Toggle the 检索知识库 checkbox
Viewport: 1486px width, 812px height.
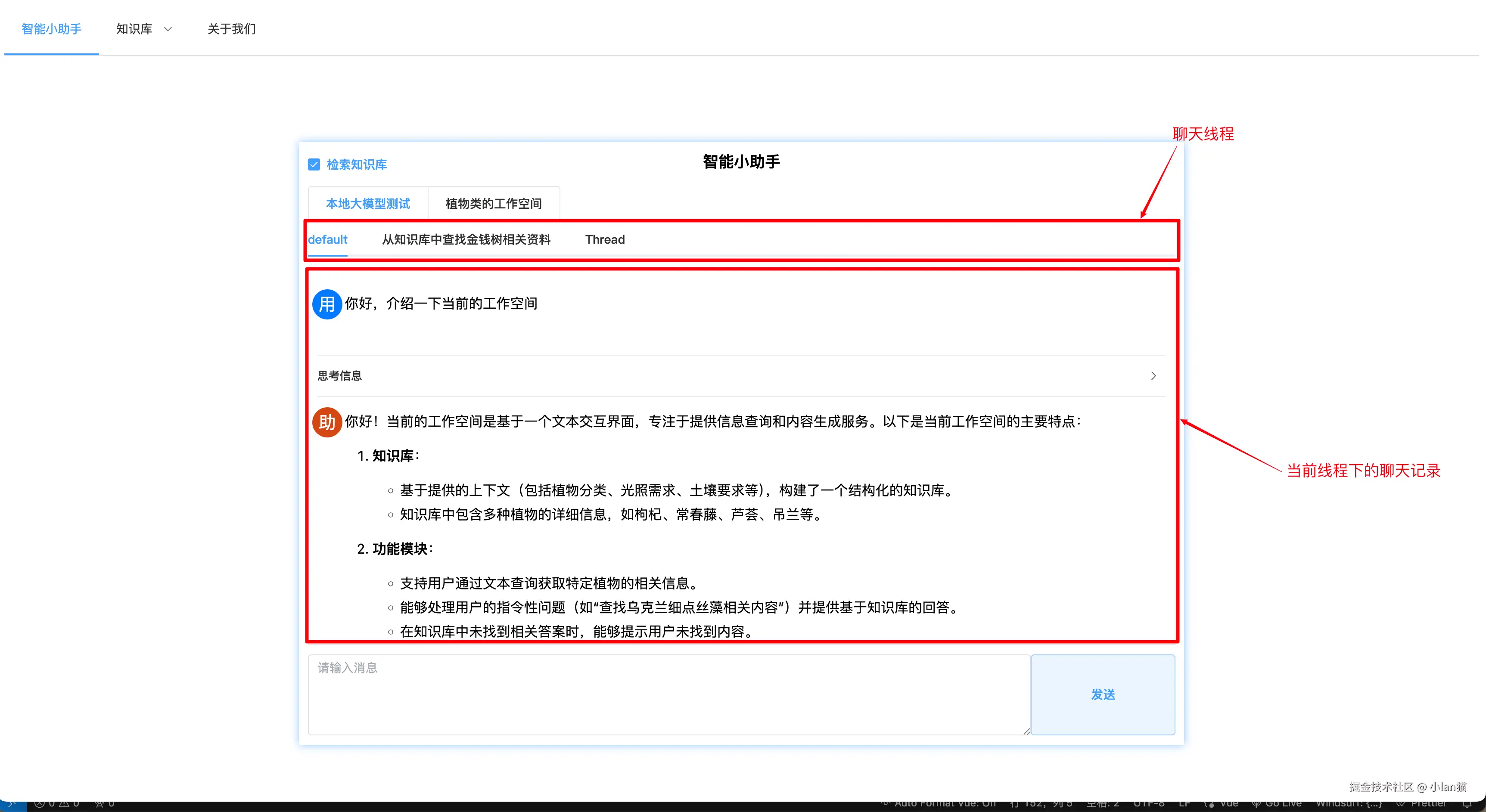(x=314, y=165)
